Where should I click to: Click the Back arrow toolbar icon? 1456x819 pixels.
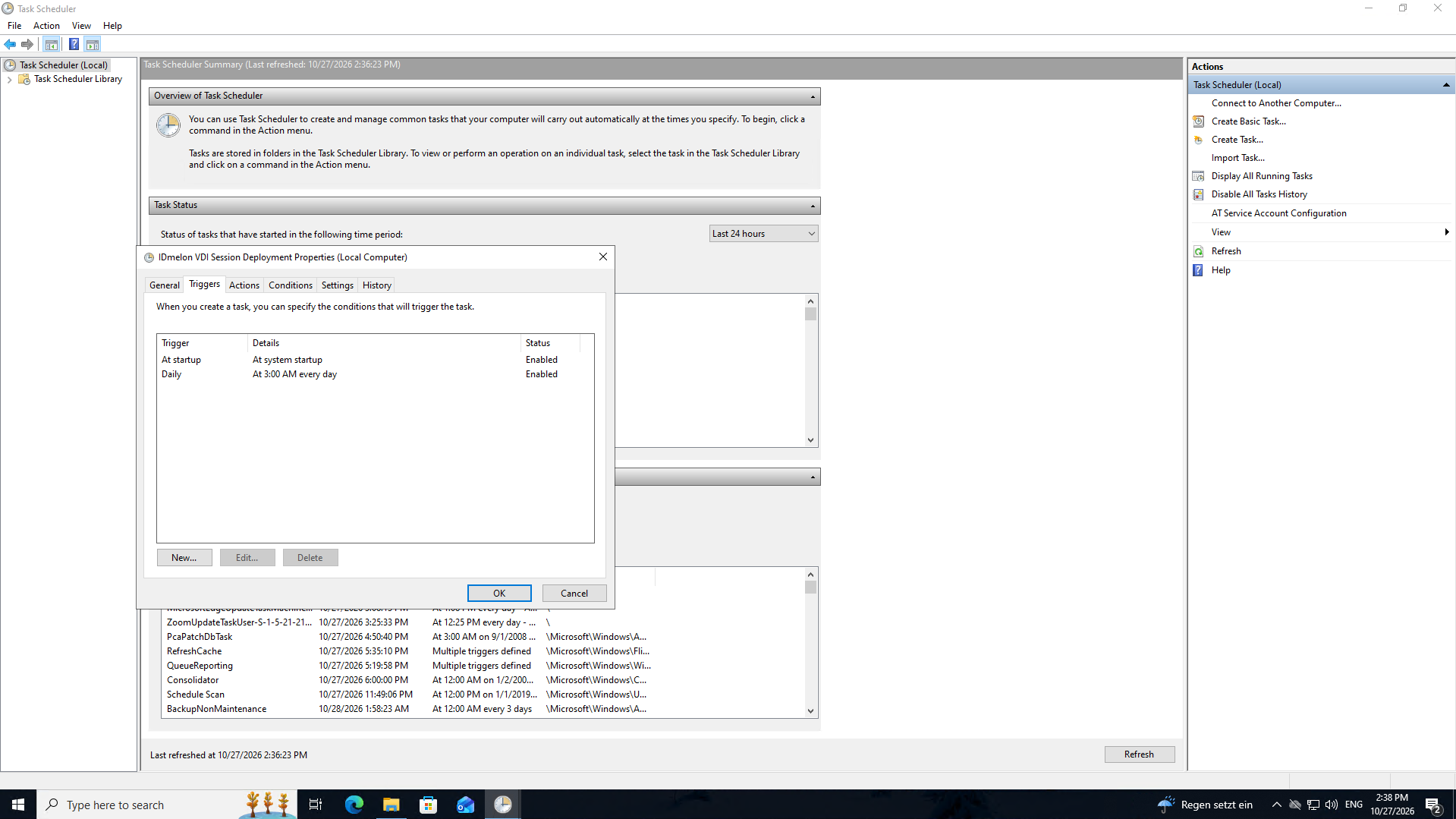coord(10,44)
